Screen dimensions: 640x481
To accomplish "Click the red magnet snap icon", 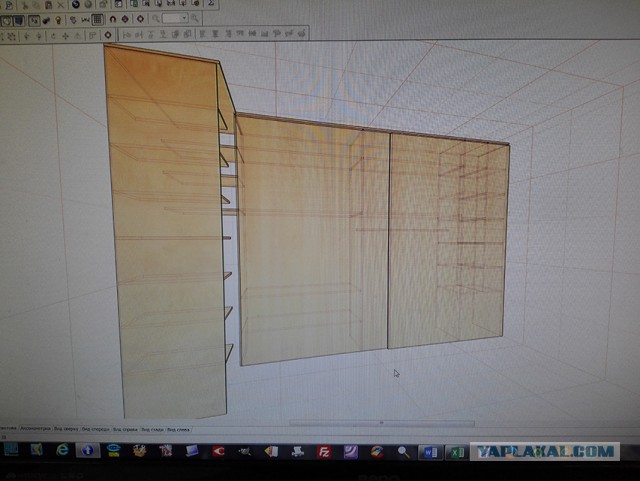I will point(113,19).
